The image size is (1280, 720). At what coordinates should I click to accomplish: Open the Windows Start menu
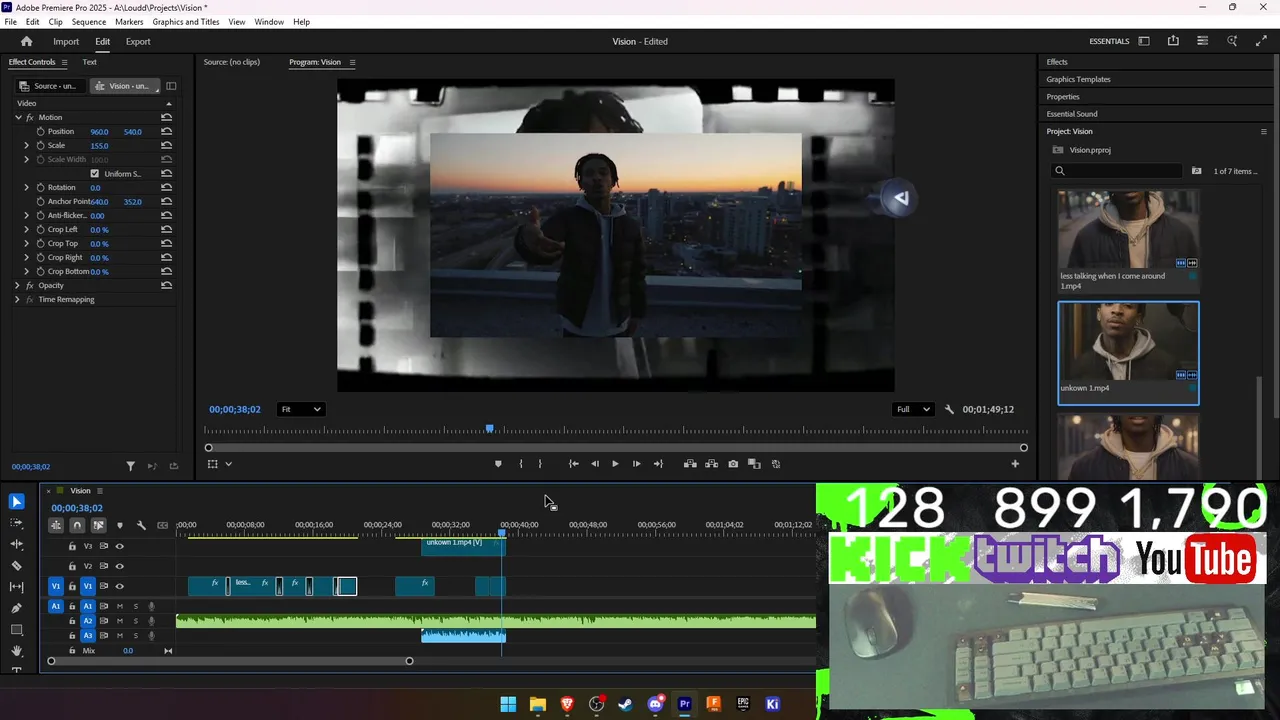tap(508, 704)
